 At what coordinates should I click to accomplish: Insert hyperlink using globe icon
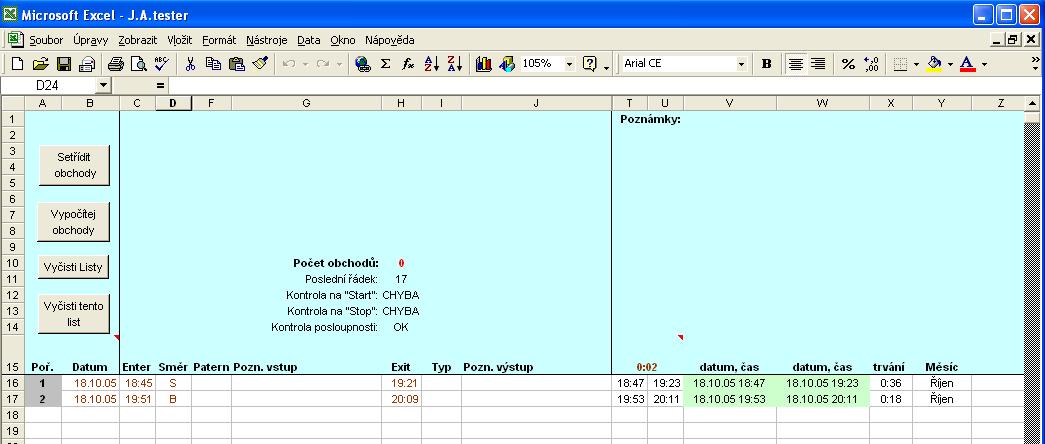tap(363, 64)
